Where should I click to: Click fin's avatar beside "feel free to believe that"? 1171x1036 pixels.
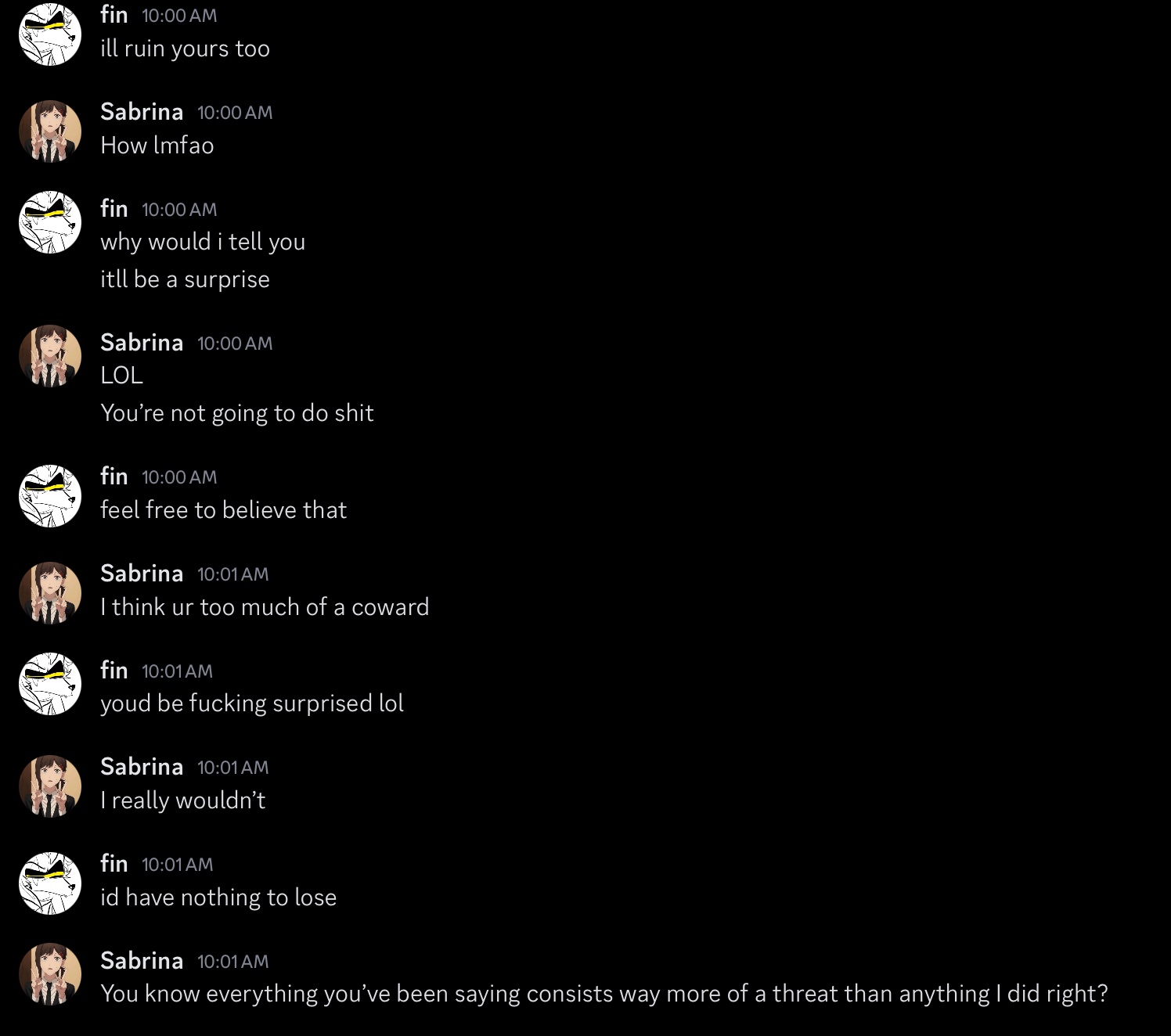point(50,496)
